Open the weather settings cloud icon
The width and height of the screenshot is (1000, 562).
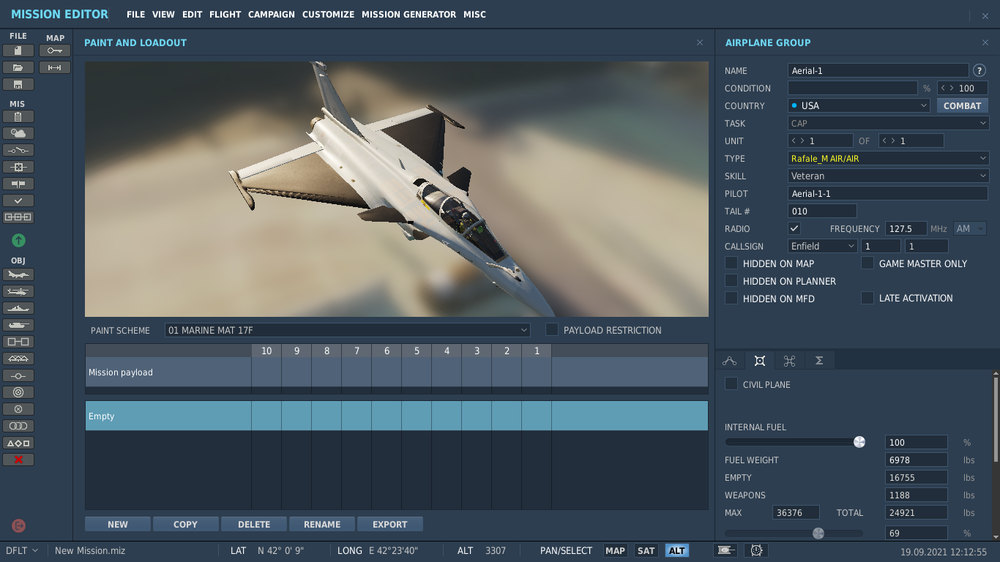coord(18,133)
